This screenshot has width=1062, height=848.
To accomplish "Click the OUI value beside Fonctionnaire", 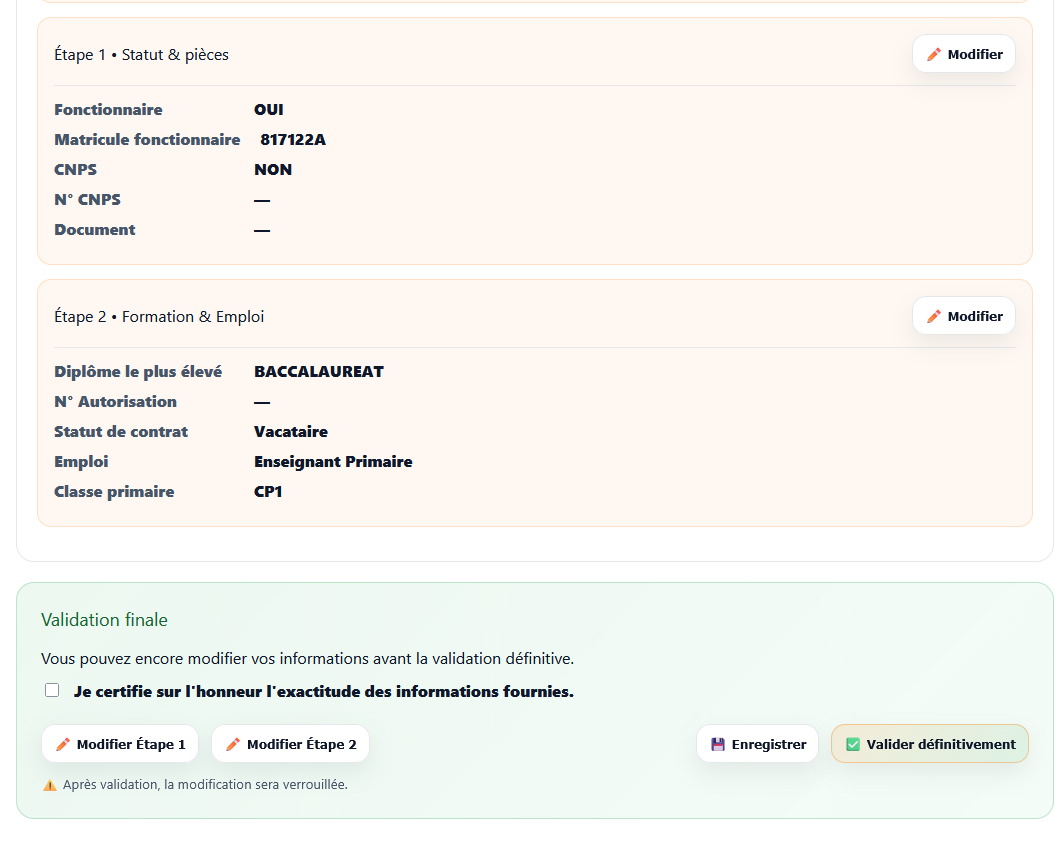I will click(268, 110).
